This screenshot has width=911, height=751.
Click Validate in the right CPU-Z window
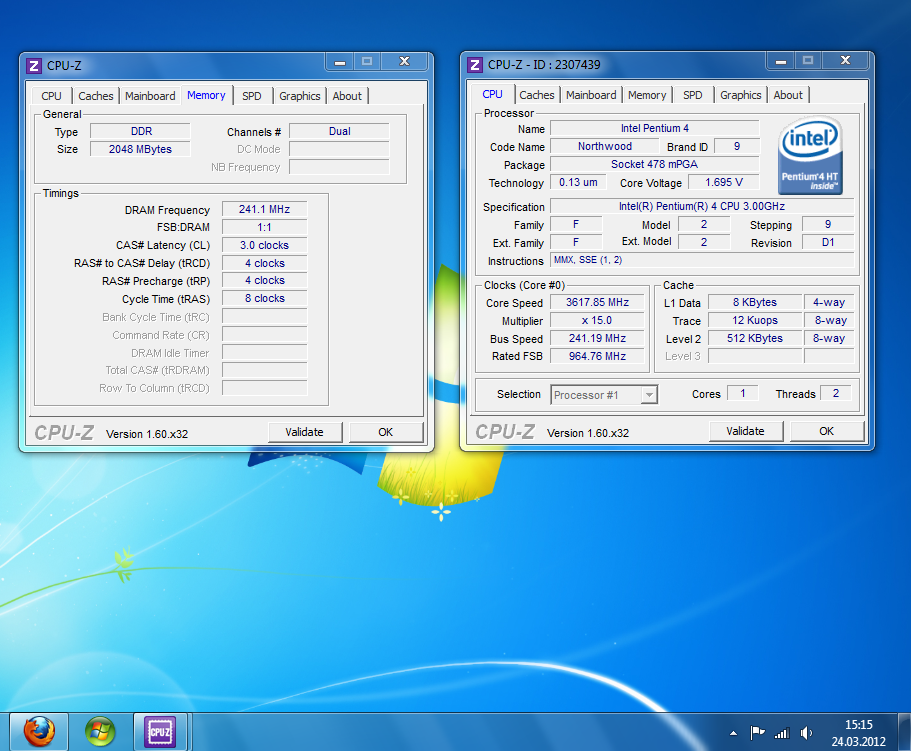coord(745,431)
